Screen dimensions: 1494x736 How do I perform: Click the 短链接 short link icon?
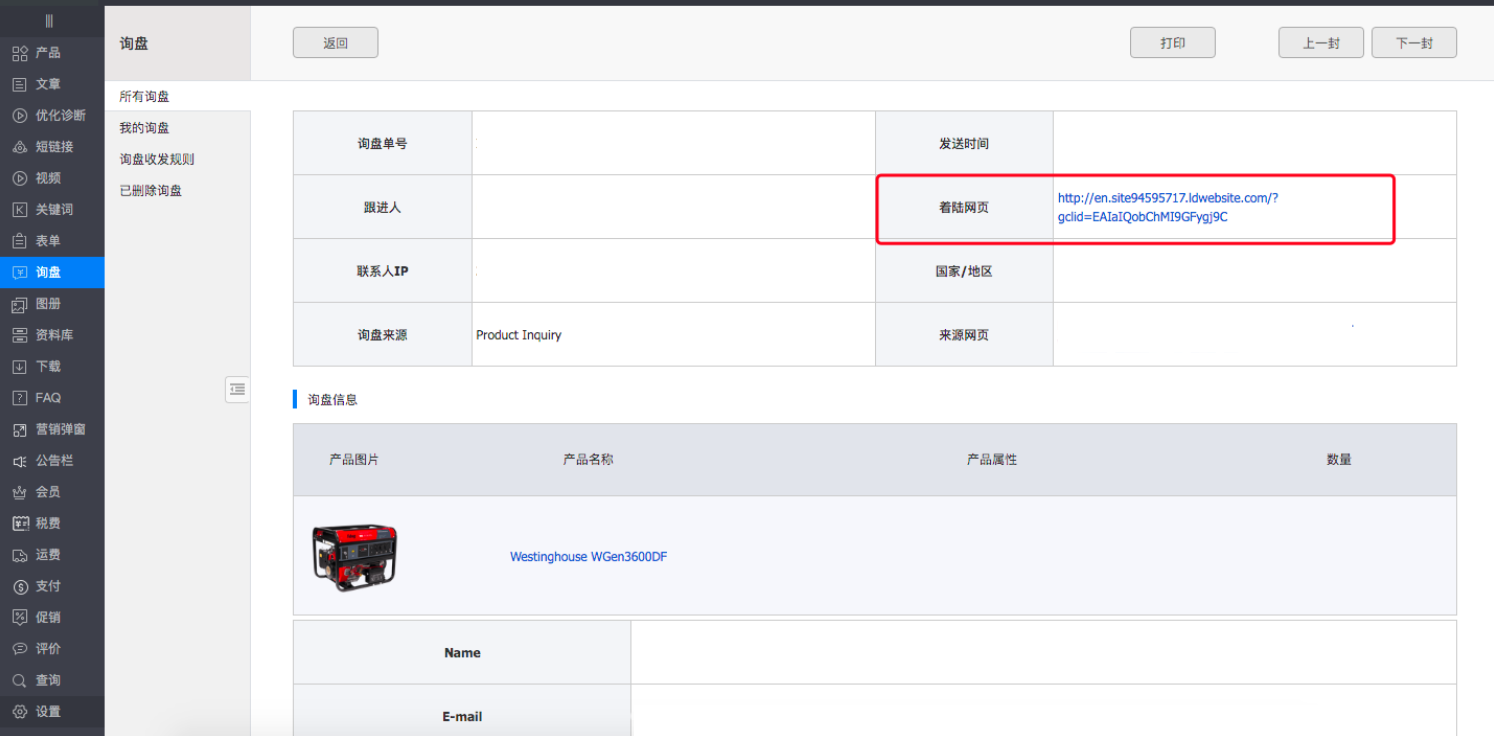point(20,147)
